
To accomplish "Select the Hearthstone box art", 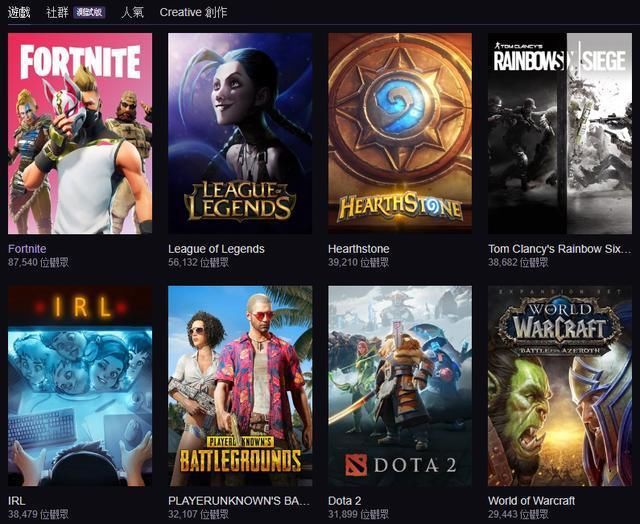I will (400, 133).
